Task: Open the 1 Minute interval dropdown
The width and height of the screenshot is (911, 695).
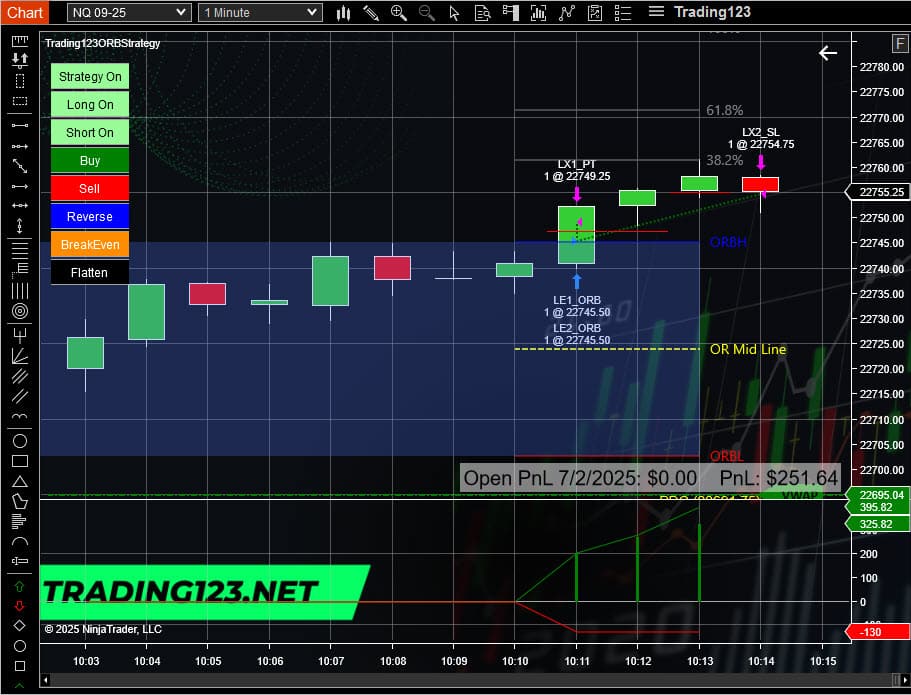Action: click(260, 12)
